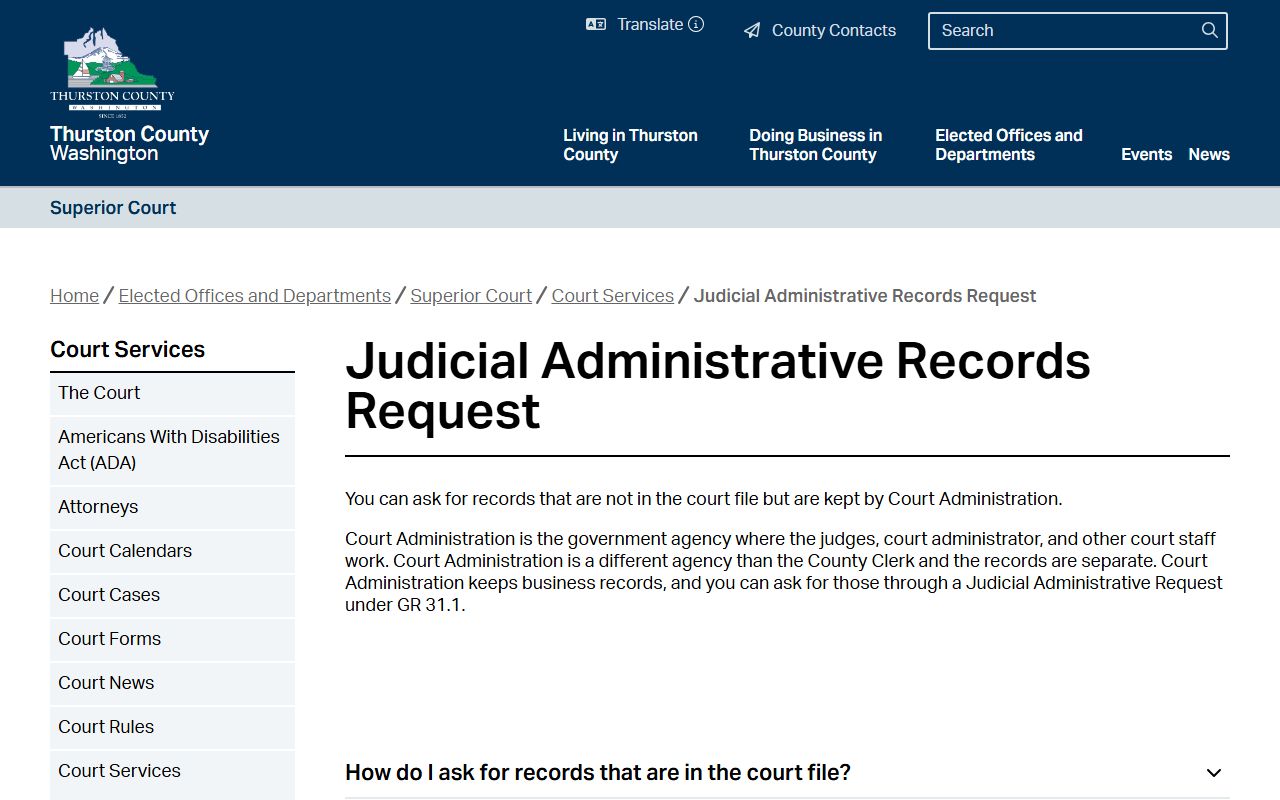Click 'How do I ask for records that are in the court file?' heading
Viewport: 1280px width, 800px height.
click(598, 773)
